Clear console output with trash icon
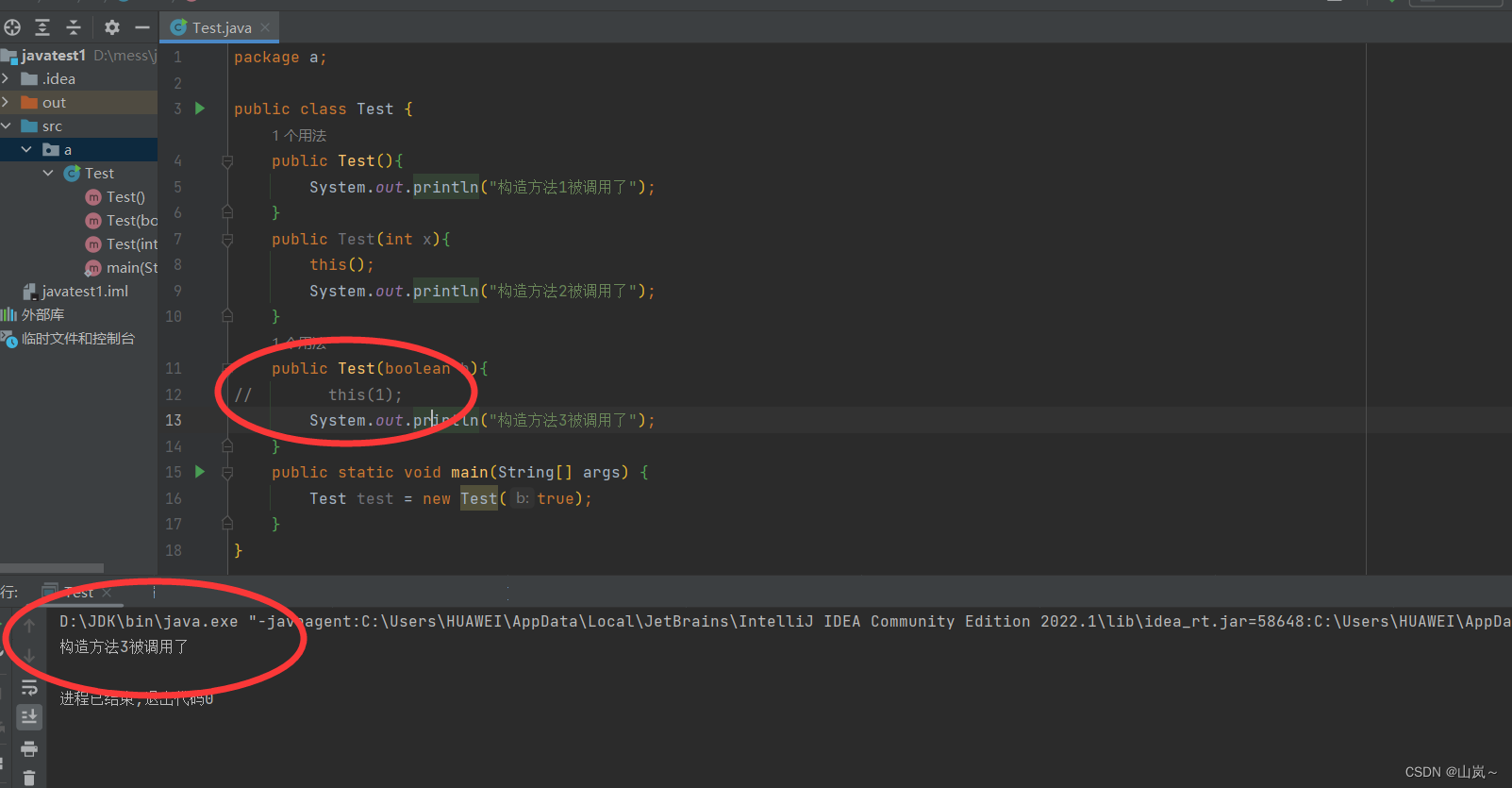This screenshot has height=788, width=1512. tap(29, 778)
